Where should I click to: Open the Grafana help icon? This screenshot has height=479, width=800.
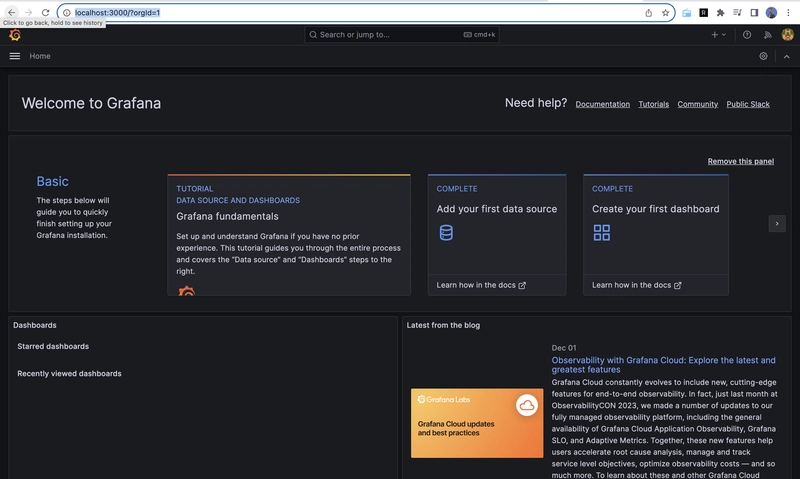(747, 35)
